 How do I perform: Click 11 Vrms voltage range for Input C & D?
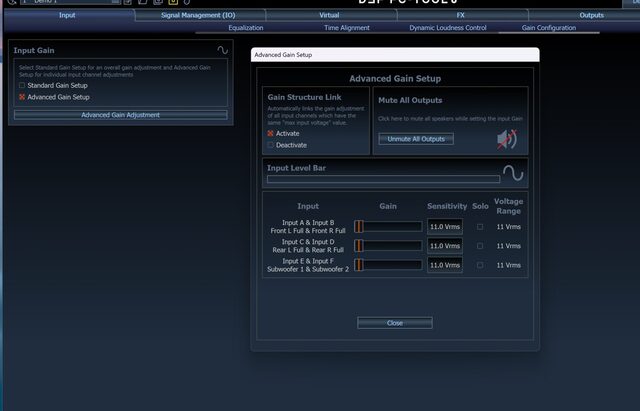click(x=509, y=246)
